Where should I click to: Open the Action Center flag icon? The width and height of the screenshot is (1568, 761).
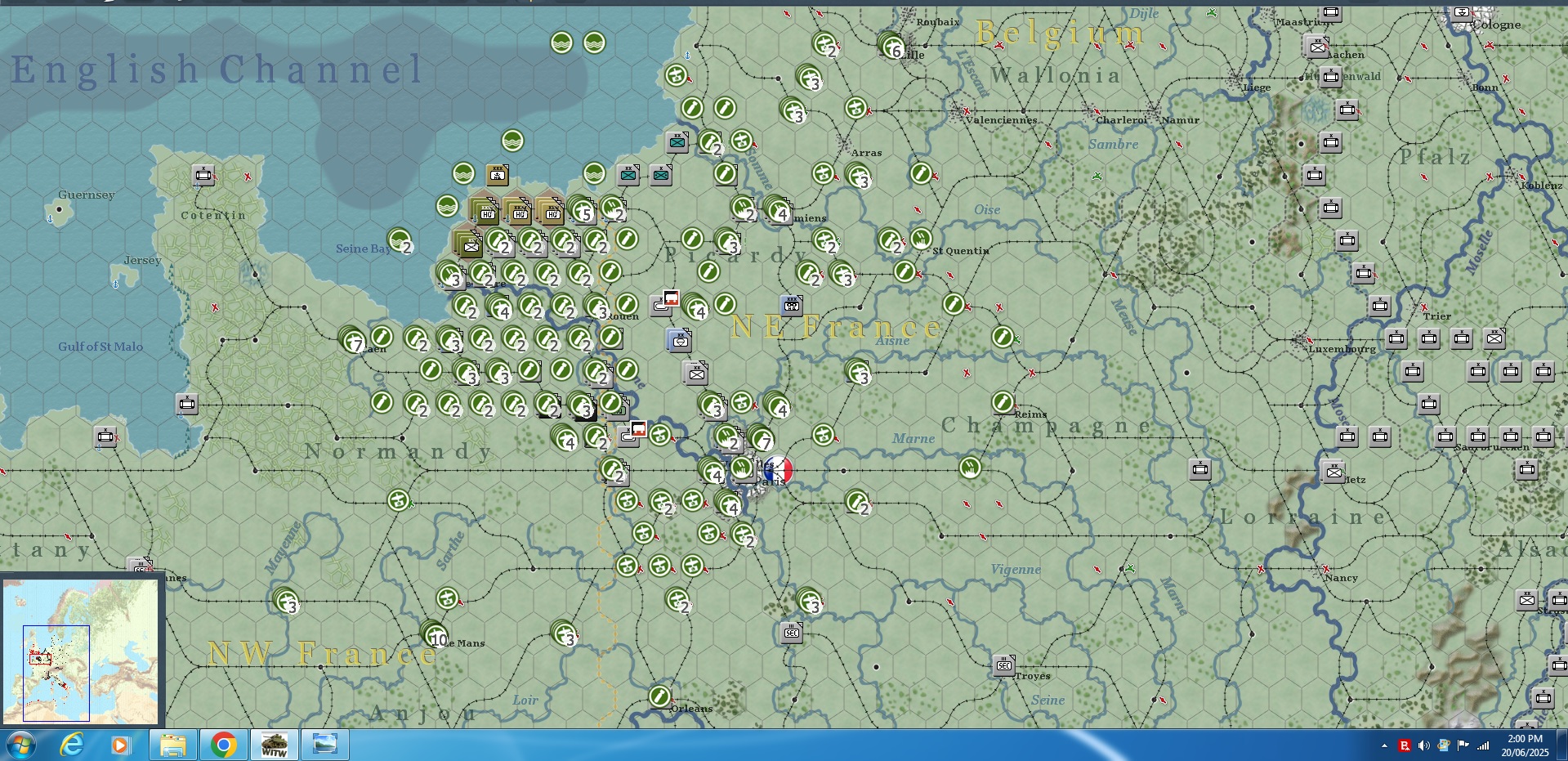coord(1463,745)
